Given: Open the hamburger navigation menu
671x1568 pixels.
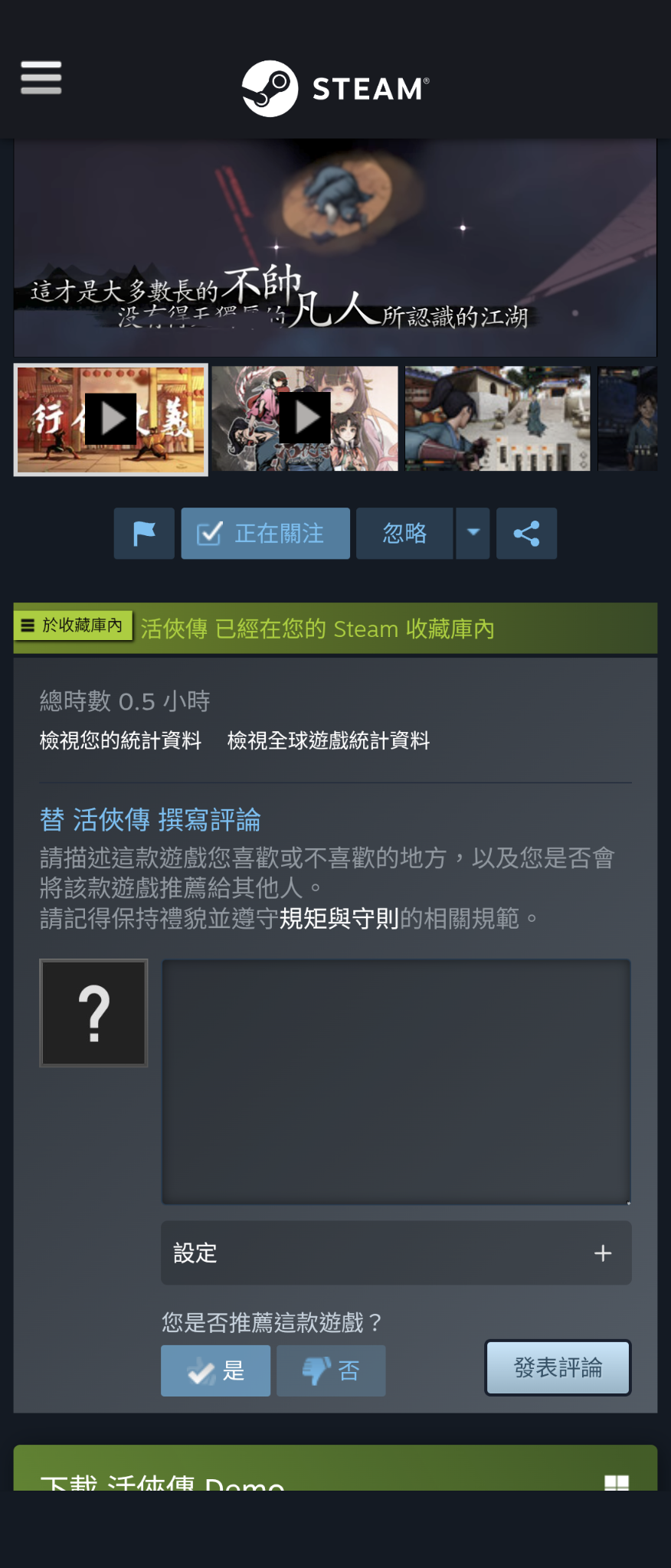Looking at the screenshot, I should [41, 78].
